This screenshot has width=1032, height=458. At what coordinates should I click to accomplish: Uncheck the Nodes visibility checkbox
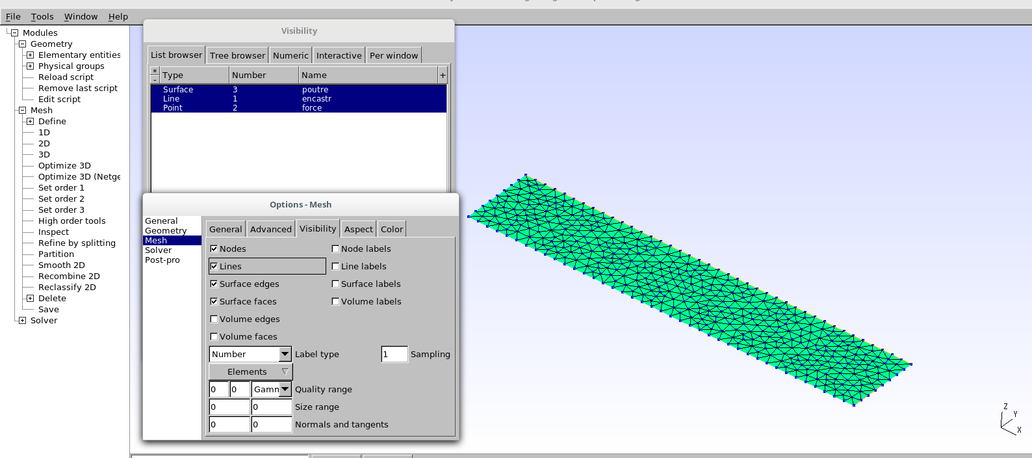coord(214,249)
